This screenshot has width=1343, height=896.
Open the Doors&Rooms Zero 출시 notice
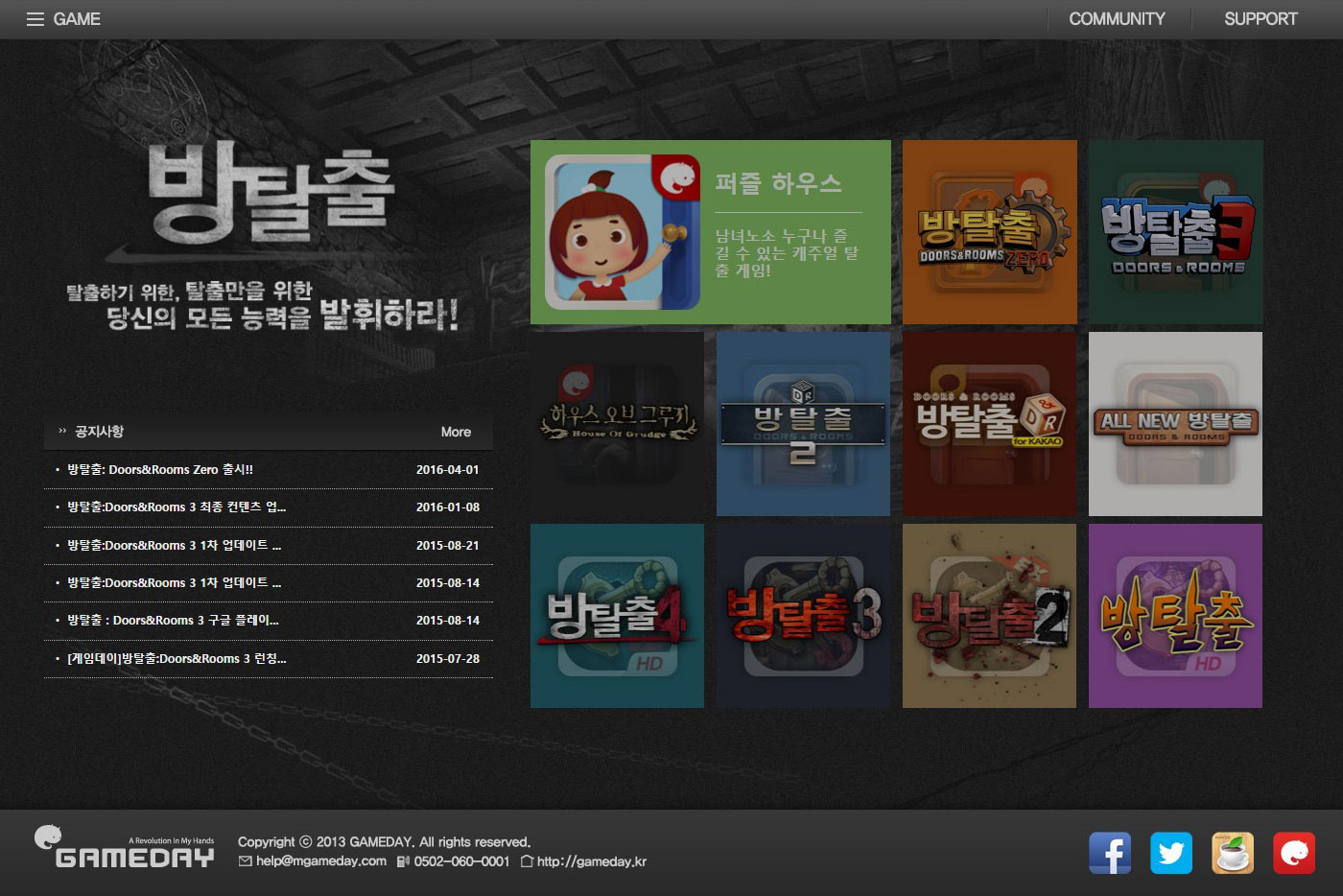(269, 470)
